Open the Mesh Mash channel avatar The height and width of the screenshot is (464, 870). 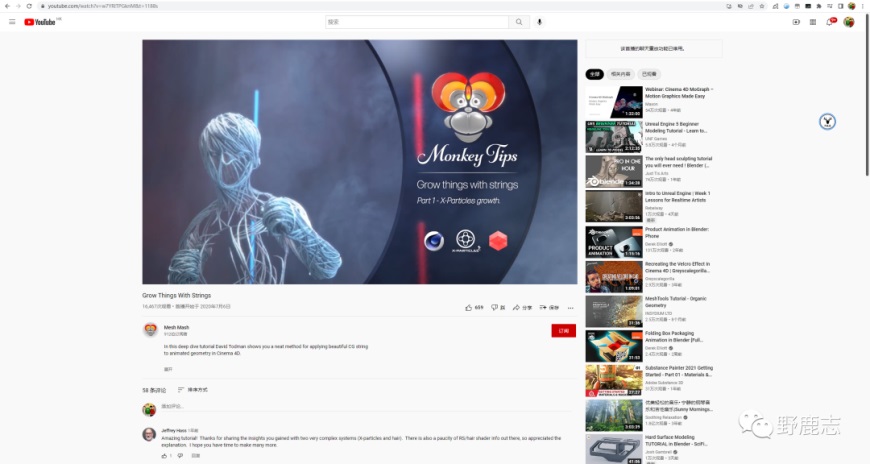pyautogui.click(x=150, y=330)
